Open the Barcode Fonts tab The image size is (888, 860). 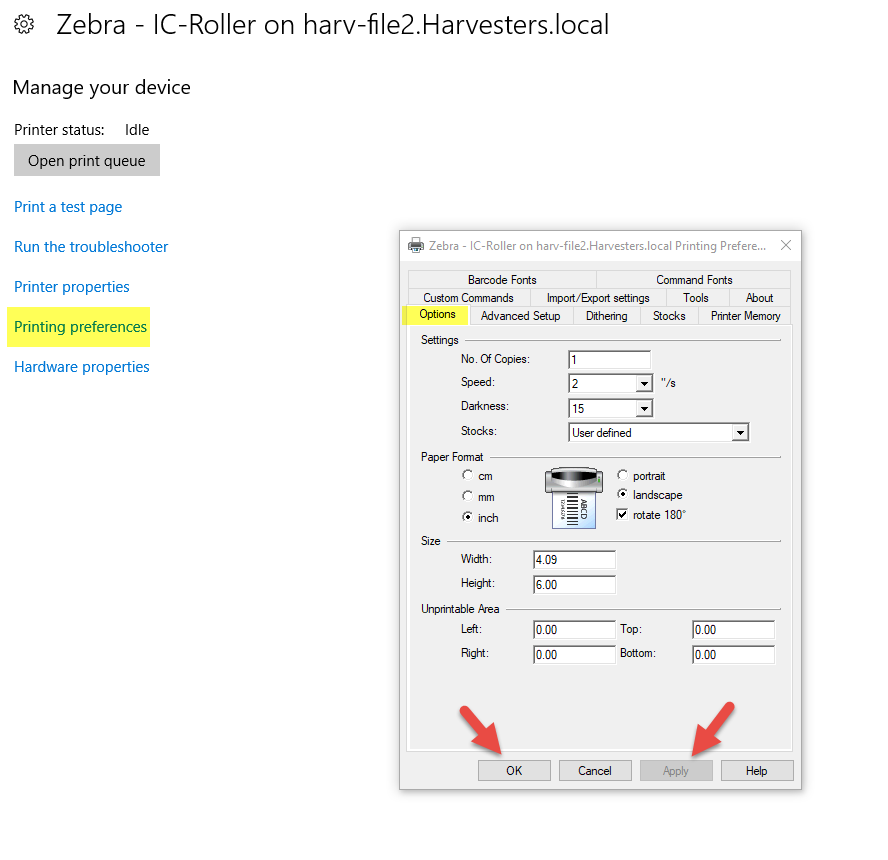pyautogui.click(x=502, y=280)
